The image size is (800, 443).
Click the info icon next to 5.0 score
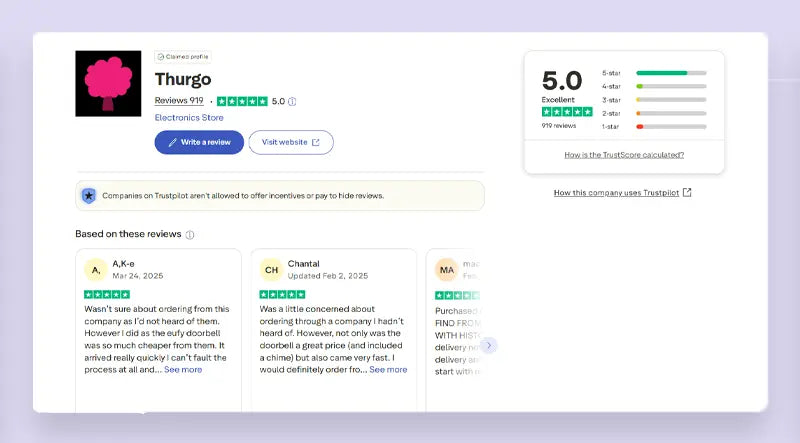tap(292, 101)
